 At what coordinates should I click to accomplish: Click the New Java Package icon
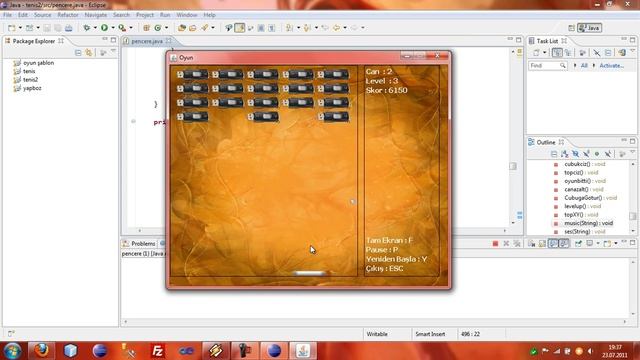(146, 28)
